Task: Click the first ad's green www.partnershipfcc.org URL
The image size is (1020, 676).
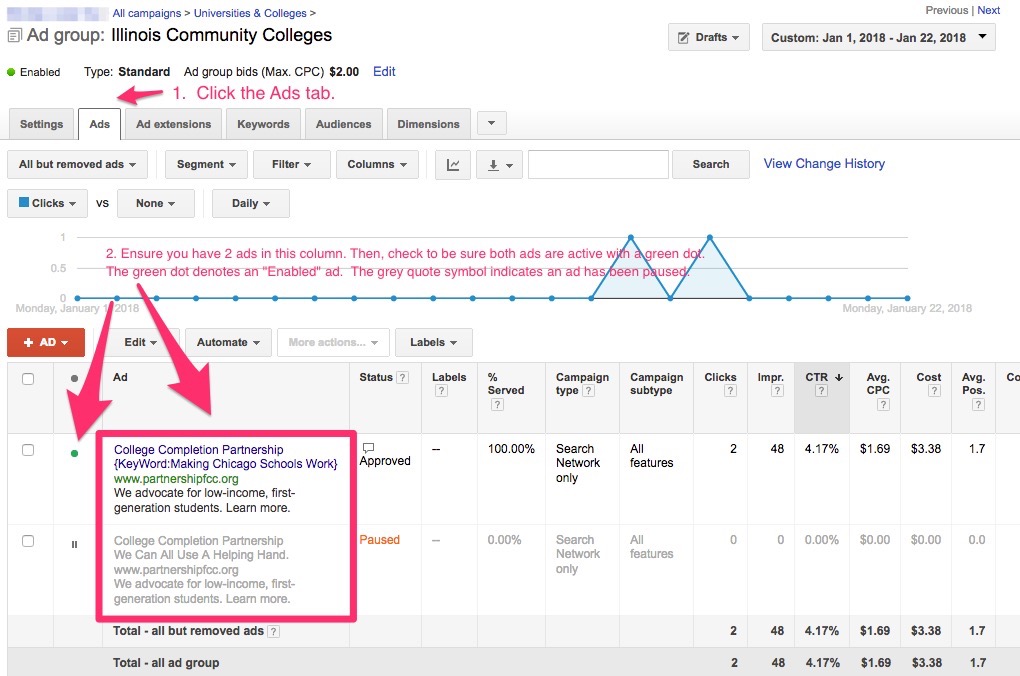Action: coord(176,479)
